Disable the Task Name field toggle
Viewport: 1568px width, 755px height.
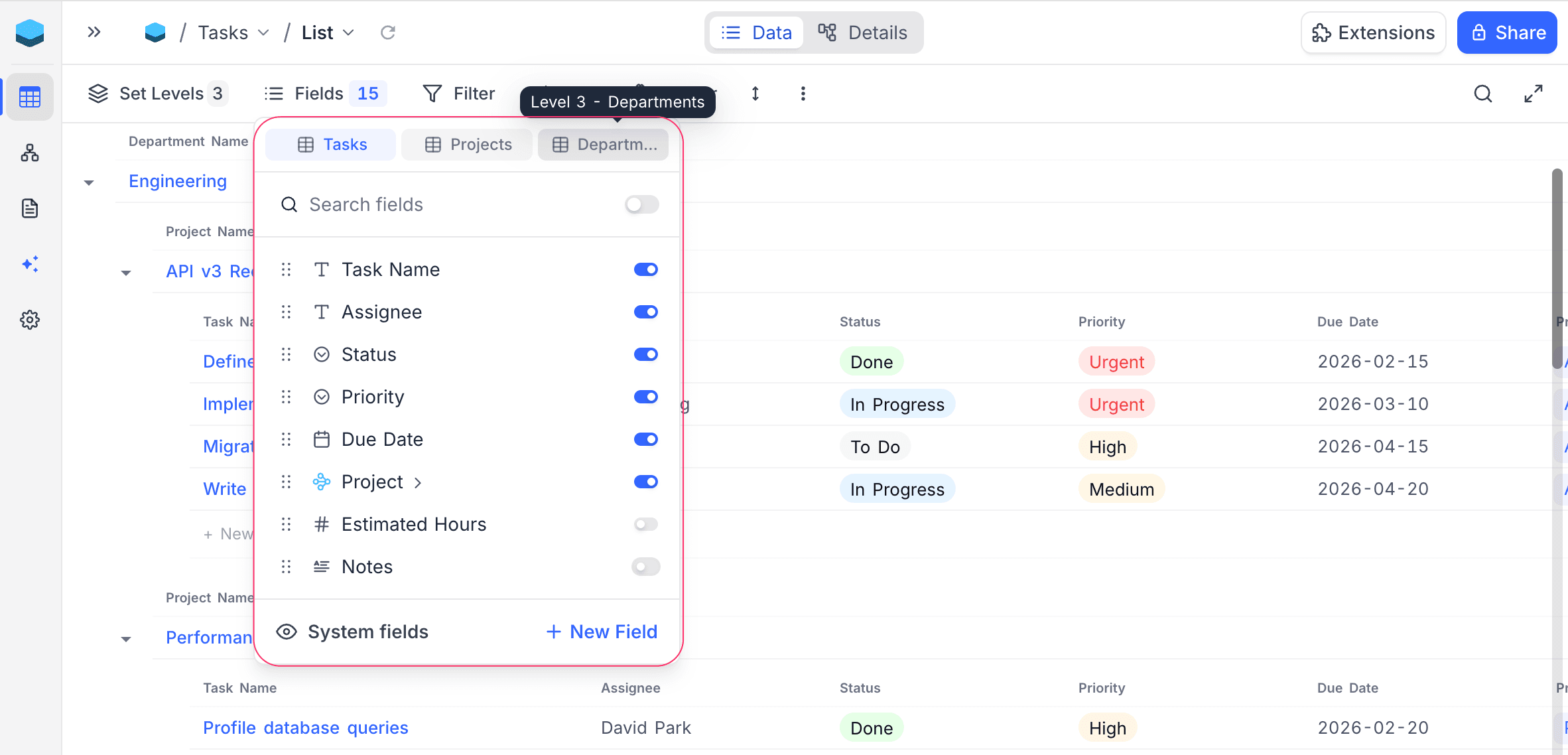(645, 269)
